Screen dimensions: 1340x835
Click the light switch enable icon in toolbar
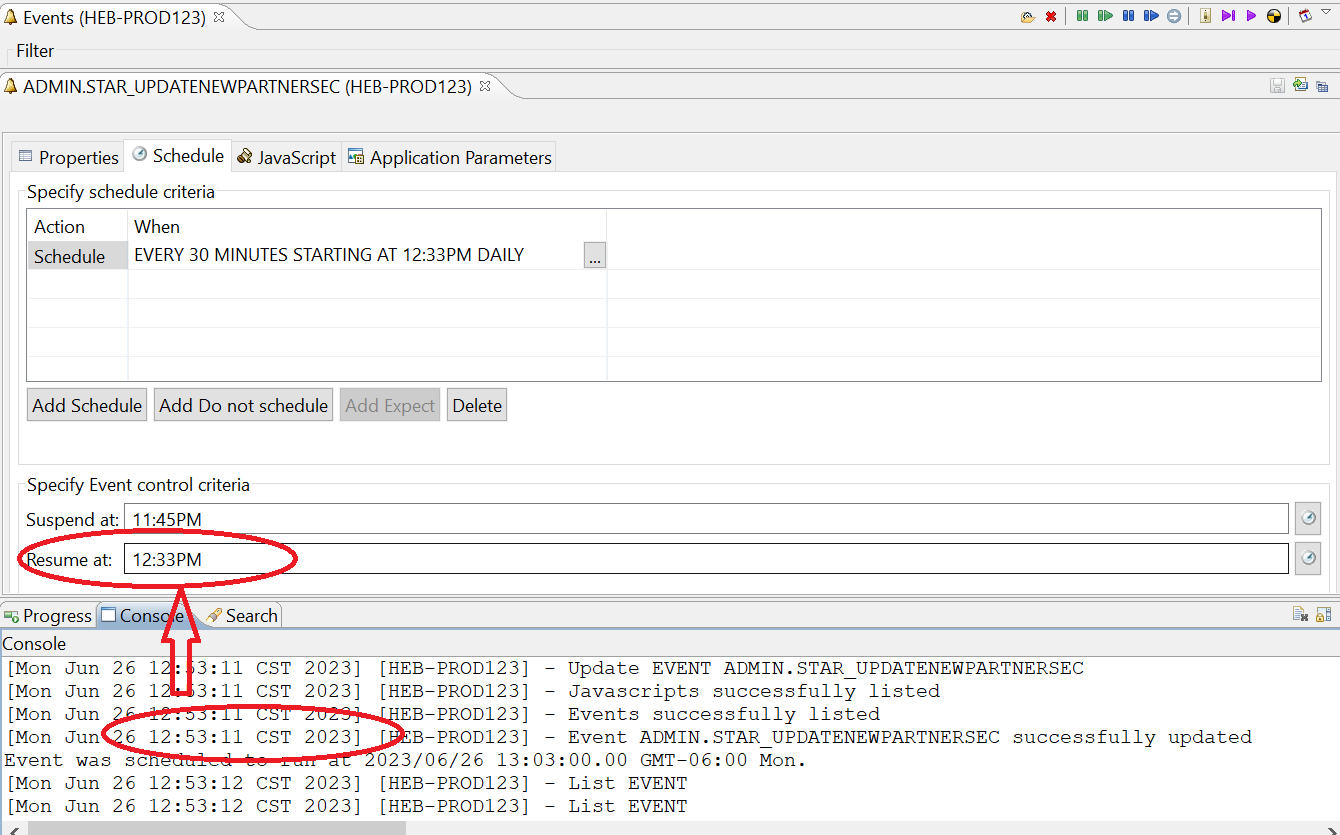(1203, 15)
